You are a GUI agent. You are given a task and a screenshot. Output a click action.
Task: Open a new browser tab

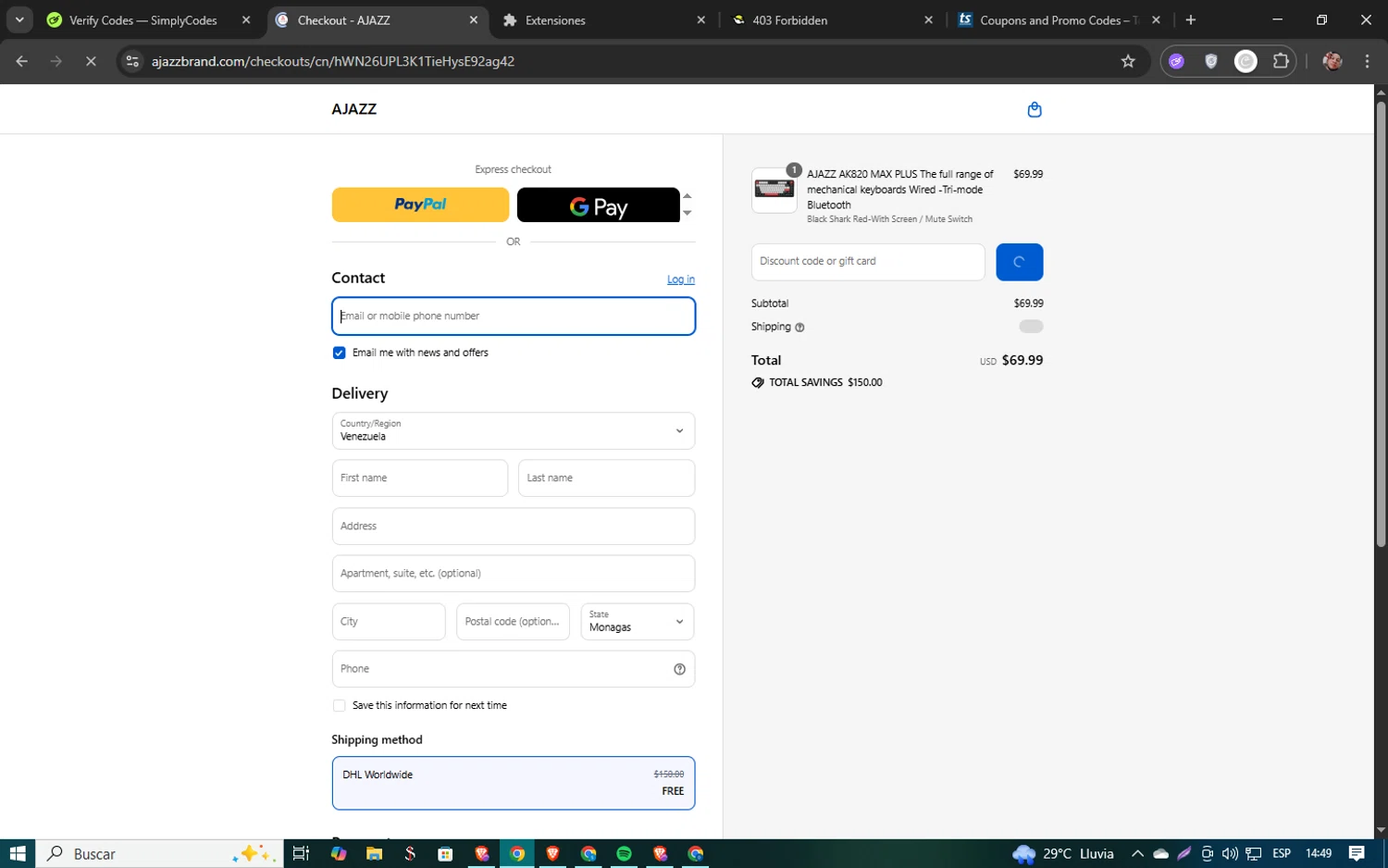1191,19
